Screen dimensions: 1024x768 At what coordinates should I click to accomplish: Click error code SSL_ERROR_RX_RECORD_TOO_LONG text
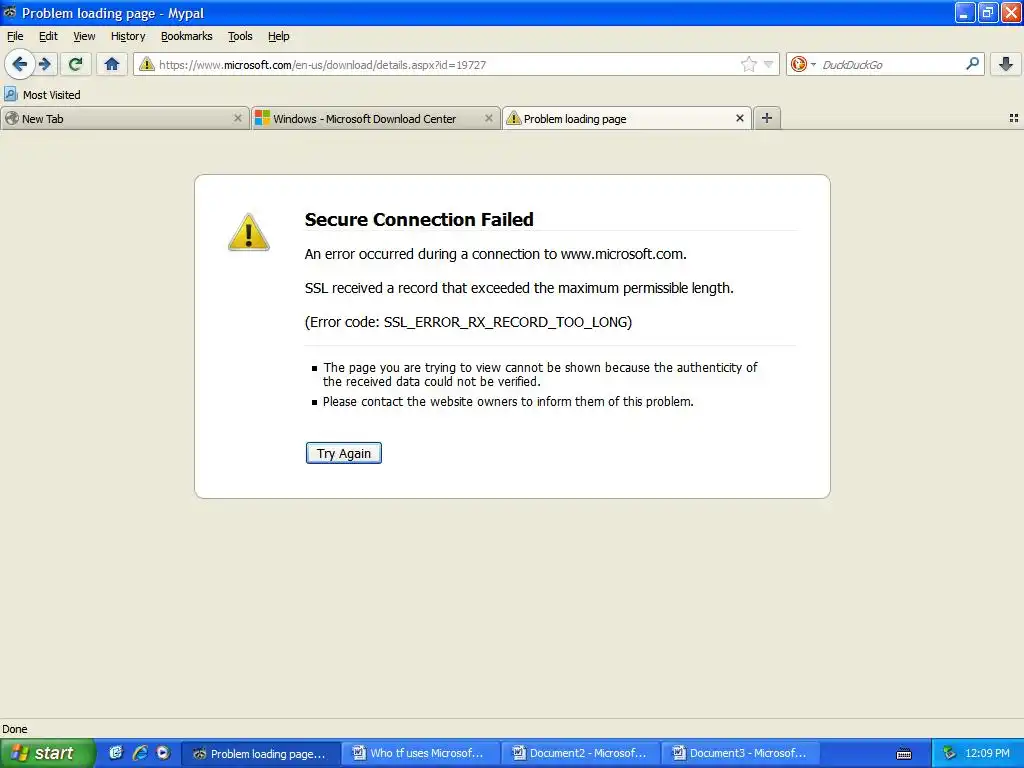pyautogui.click(x=507, y=322)
